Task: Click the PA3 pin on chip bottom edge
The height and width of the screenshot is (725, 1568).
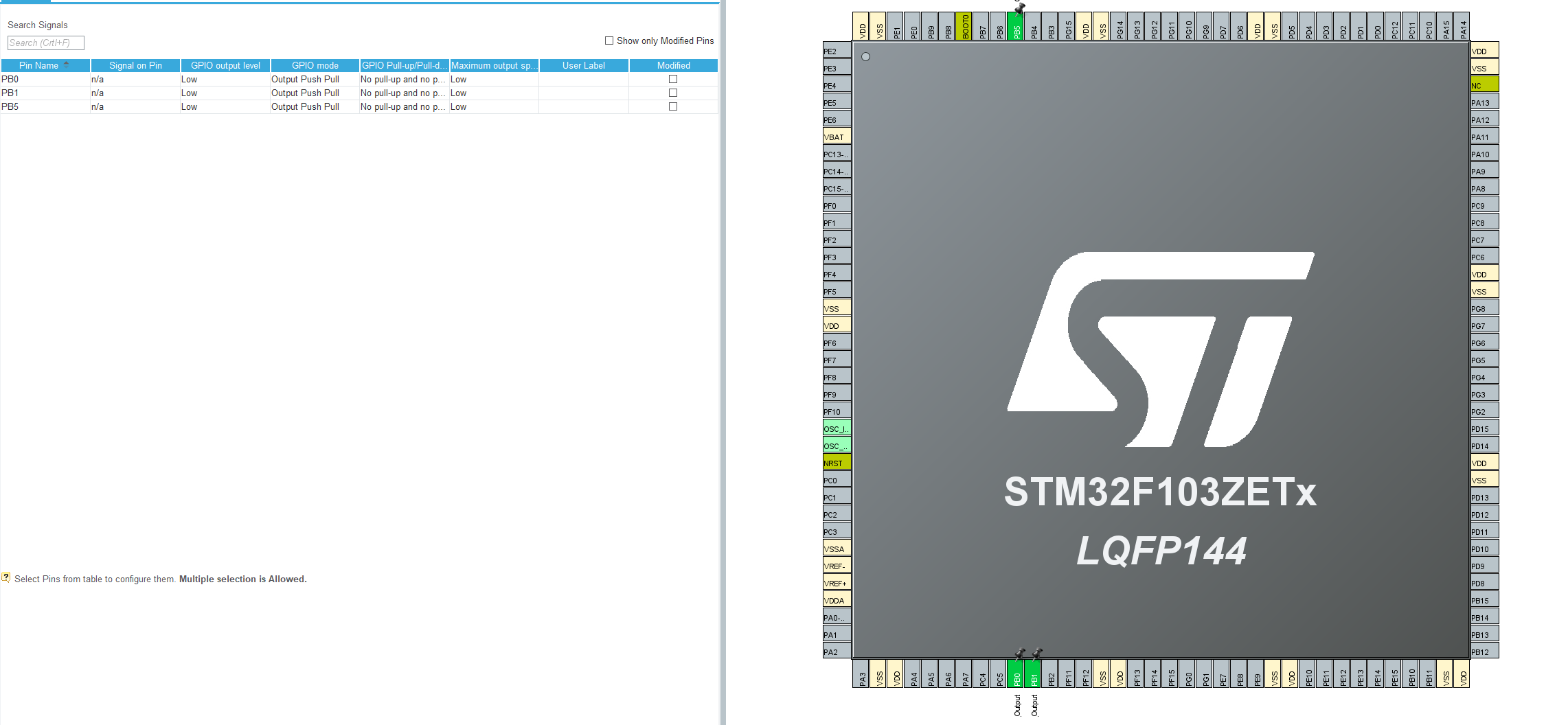Action: (x=861, y=674)
